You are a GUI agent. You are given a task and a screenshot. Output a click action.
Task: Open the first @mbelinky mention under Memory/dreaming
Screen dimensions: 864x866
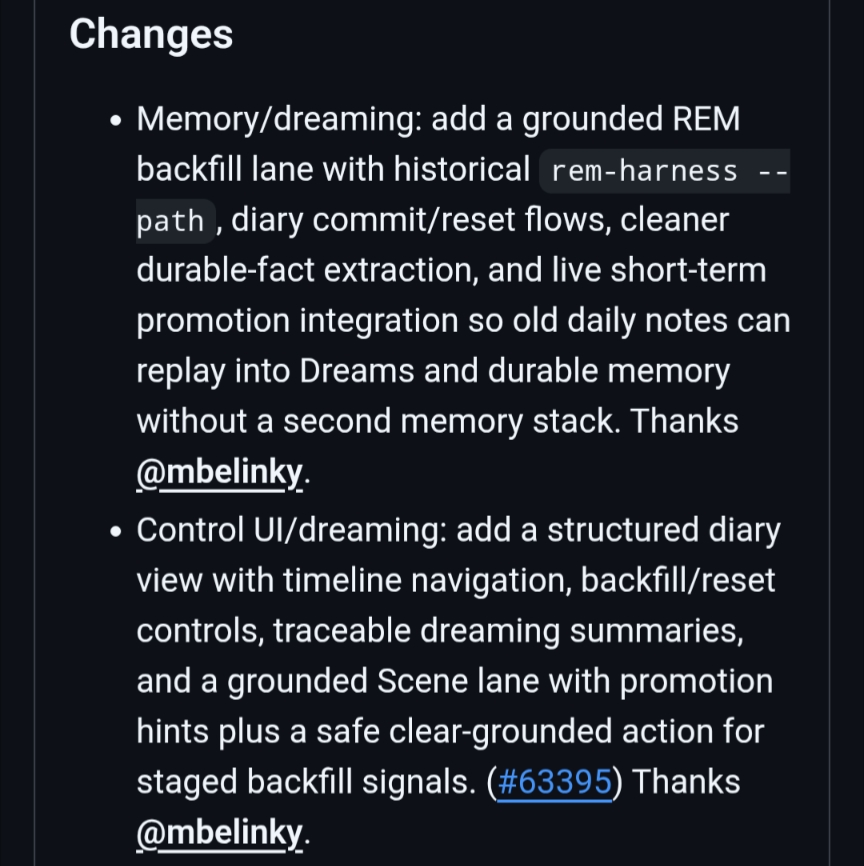click(x=219, y=473)
